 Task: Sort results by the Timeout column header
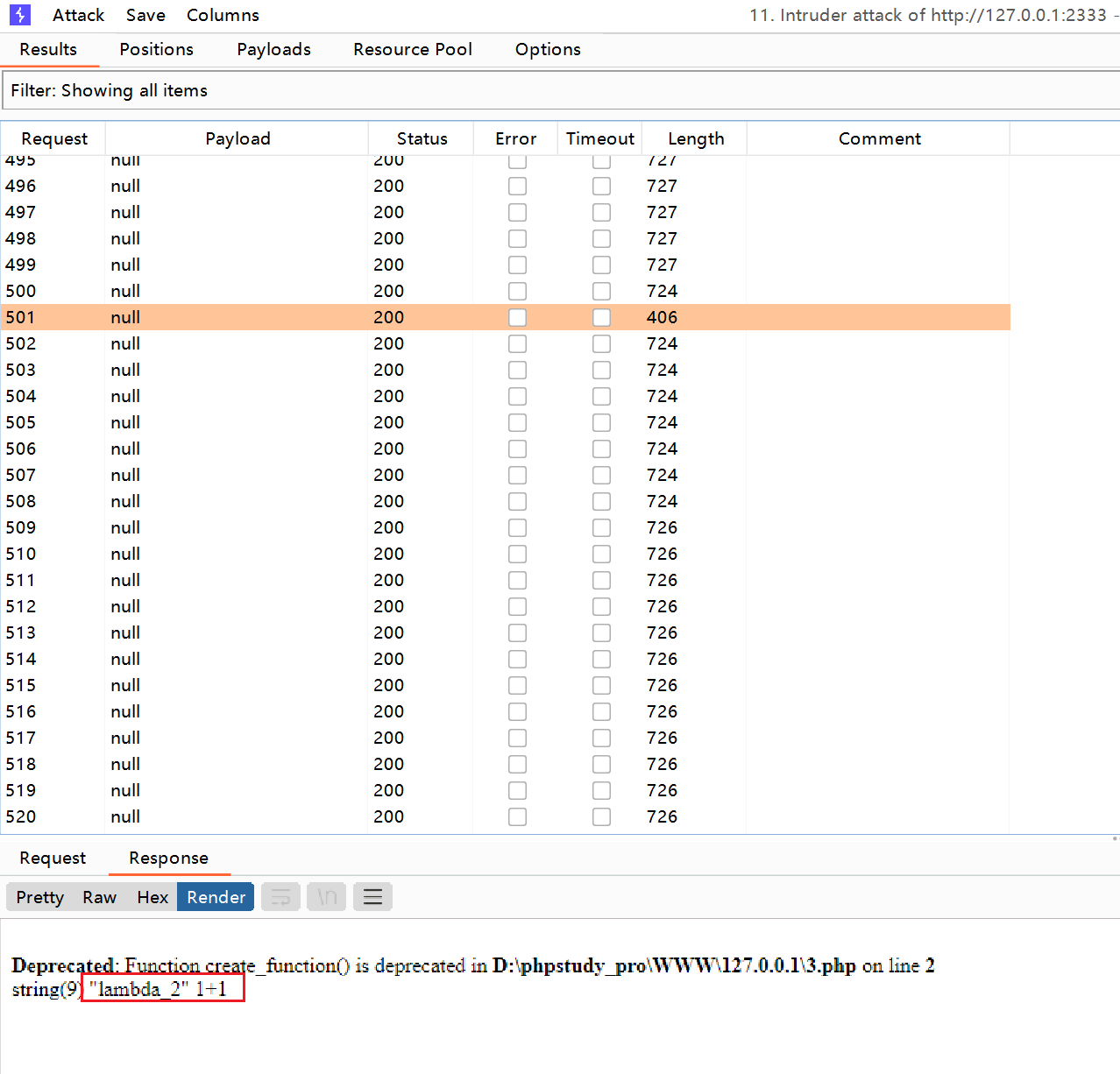tap(600, 138)
